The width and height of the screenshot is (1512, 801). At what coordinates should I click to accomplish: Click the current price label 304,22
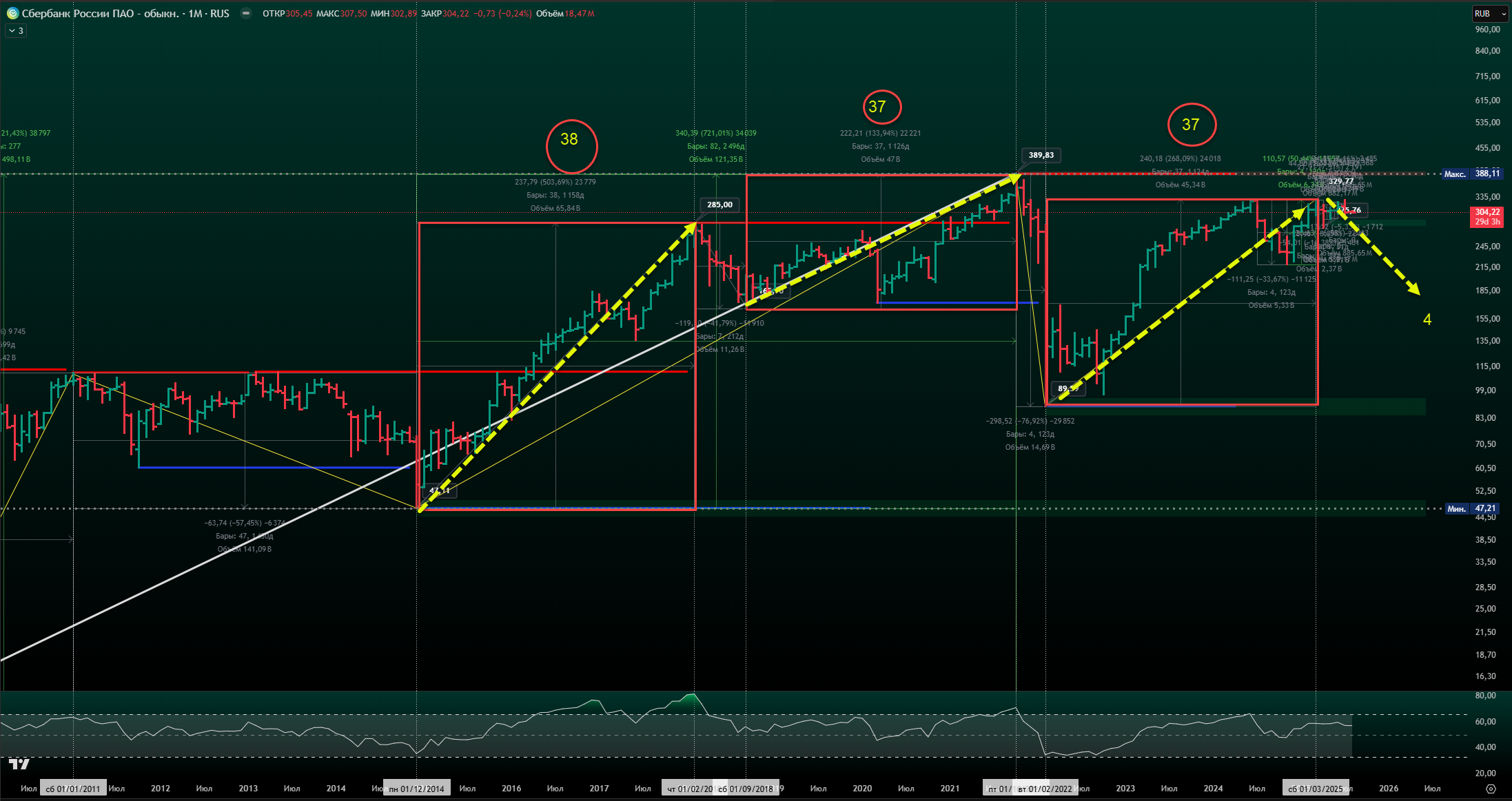[1487, 217]
